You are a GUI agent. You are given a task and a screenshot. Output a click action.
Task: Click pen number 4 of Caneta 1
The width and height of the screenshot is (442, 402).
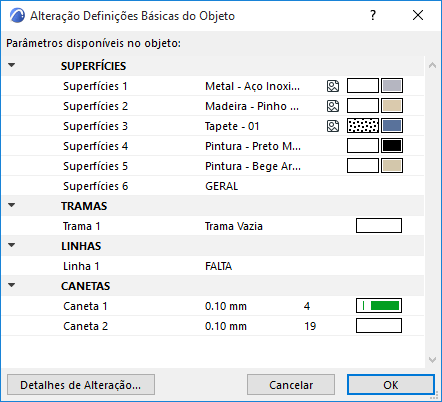click(307, 306)
